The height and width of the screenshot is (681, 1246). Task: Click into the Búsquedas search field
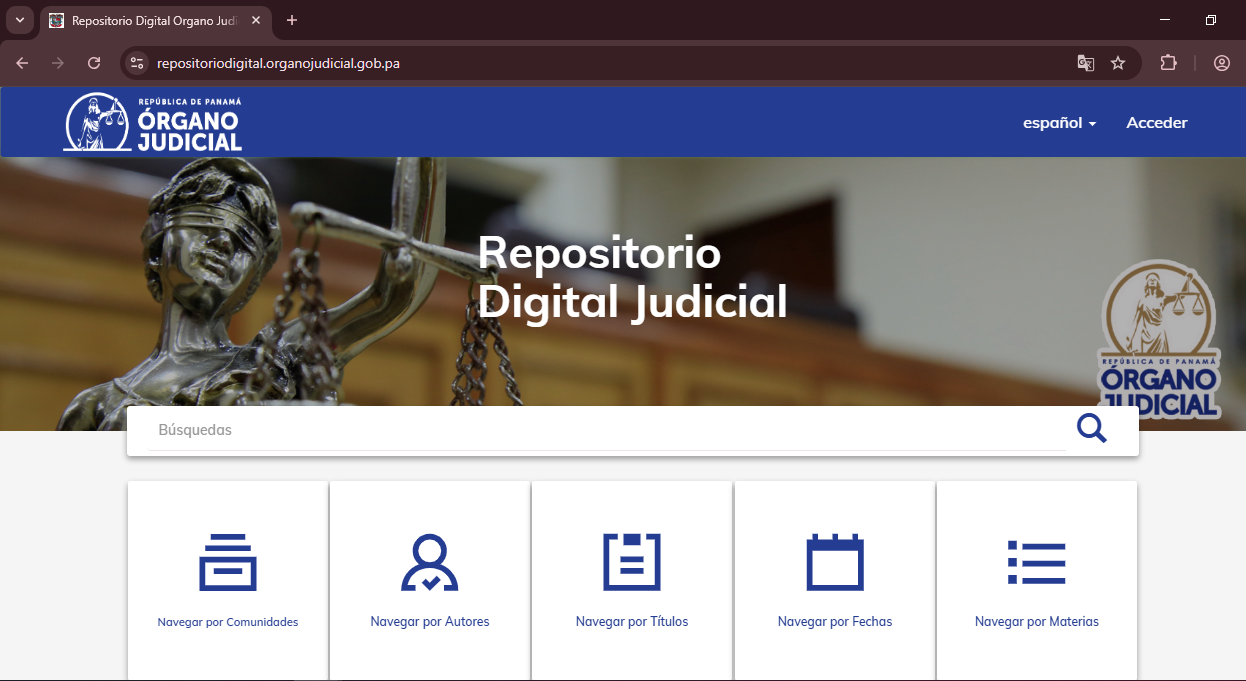(x=600, y=430)
